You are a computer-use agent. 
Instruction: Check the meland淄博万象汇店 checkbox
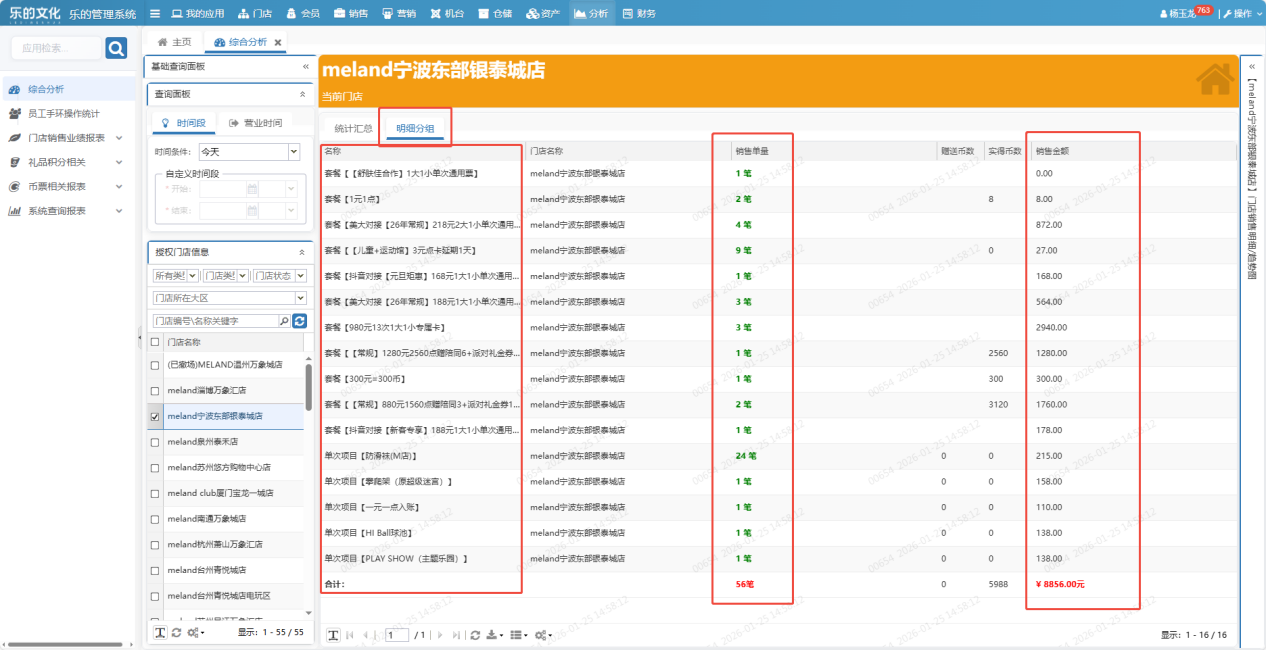(x=154, y=391)
